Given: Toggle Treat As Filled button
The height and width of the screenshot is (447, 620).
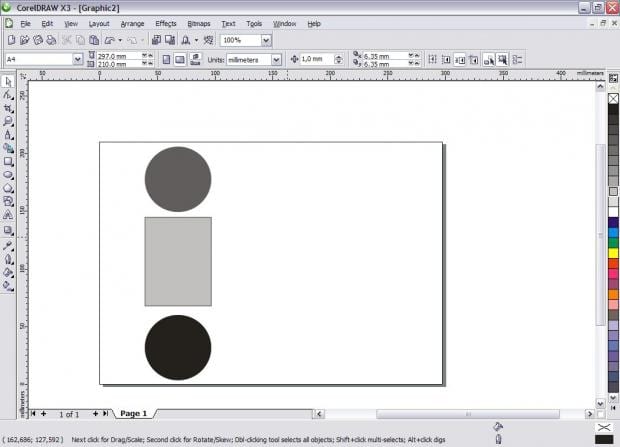Looking at the screenshot, I should (x=503, y=60).
